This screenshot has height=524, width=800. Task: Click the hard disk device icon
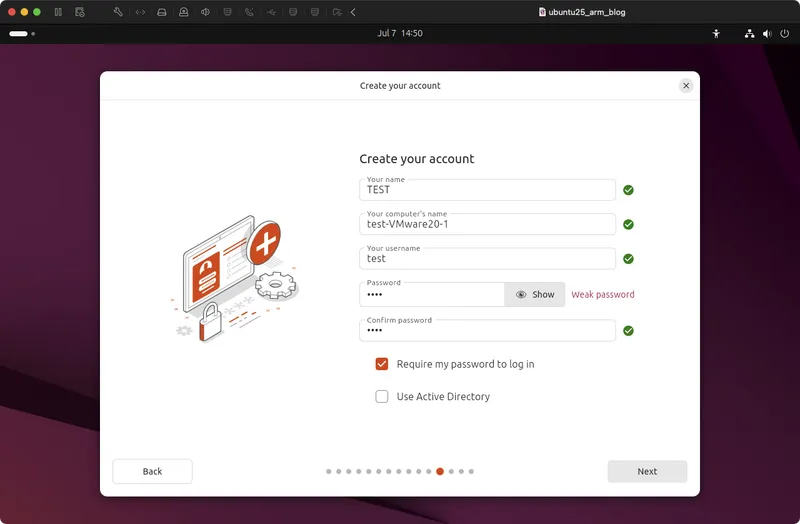[x=162, y=12]
